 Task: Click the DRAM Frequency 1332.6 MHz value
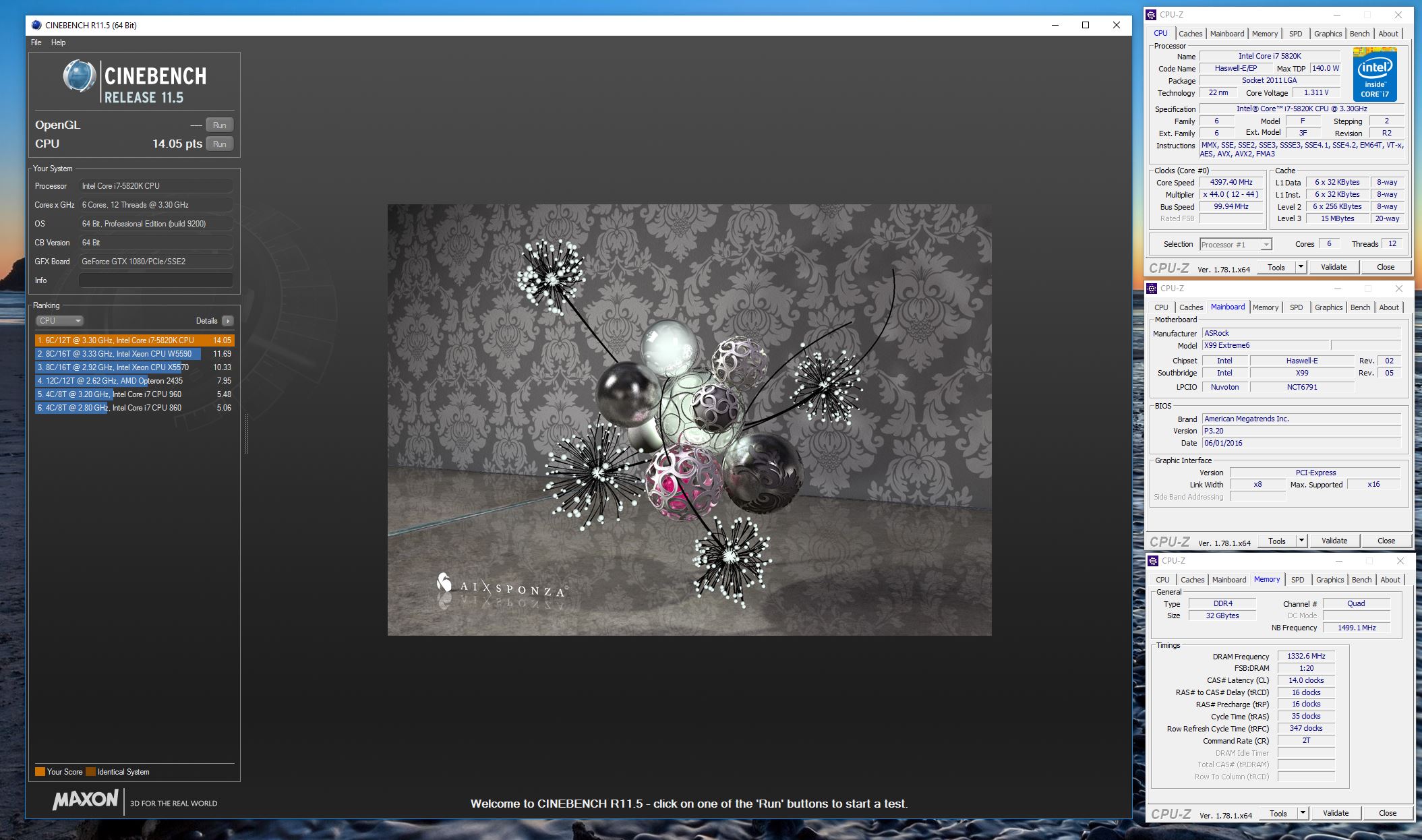(1305, 657)
